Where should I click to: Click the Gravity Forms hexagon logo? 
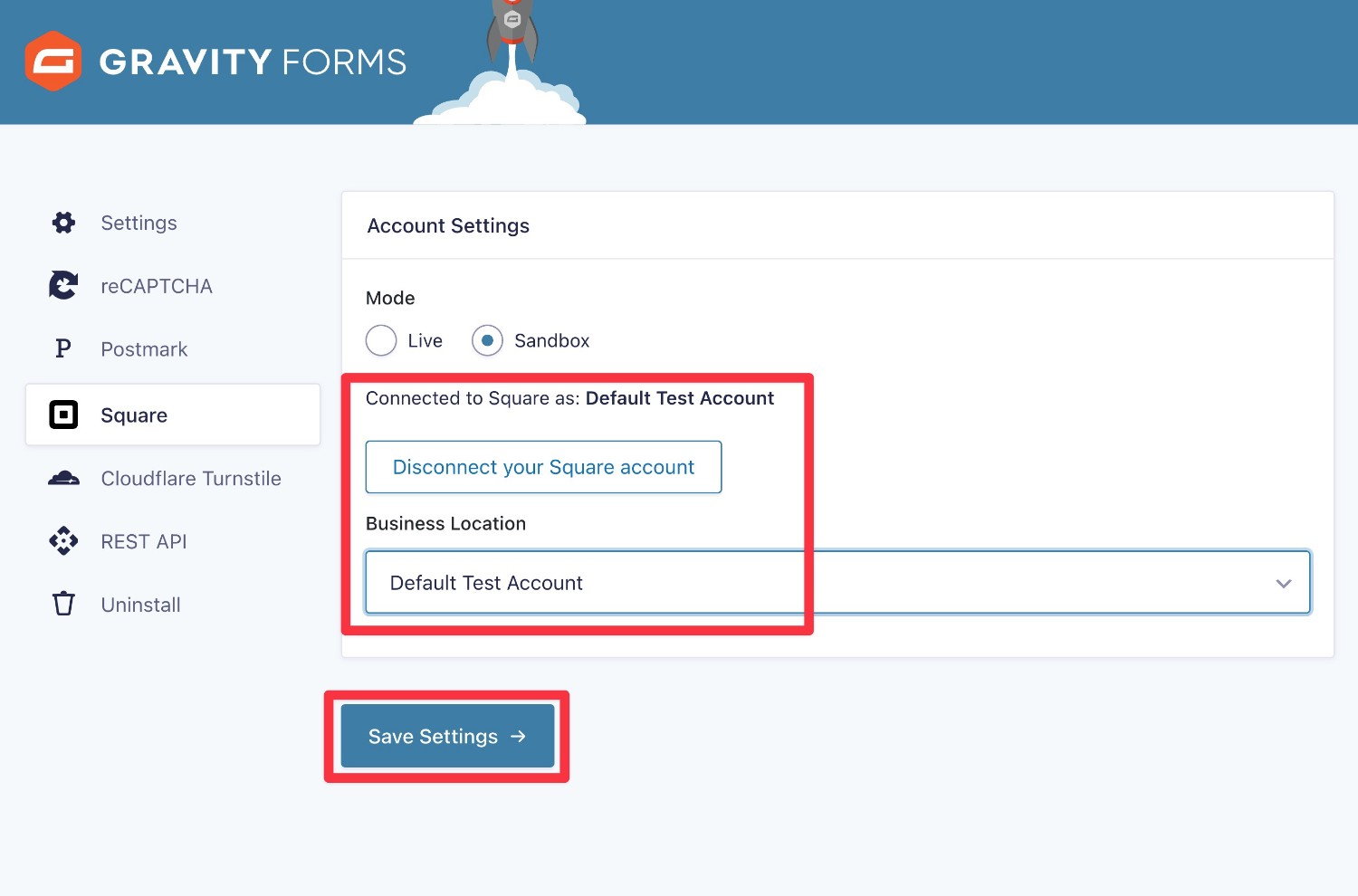pyautogui.click(x=53, y=61)
